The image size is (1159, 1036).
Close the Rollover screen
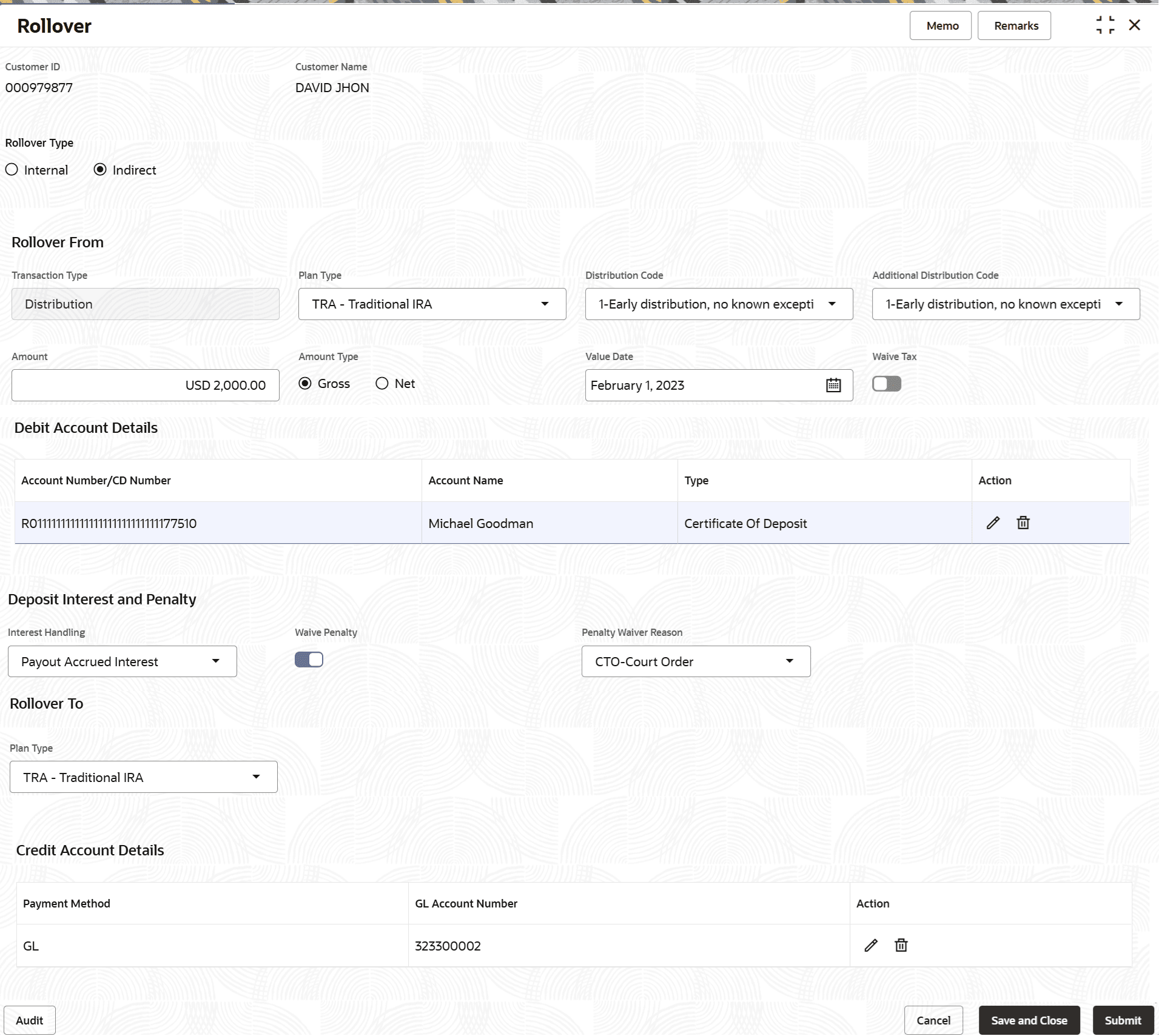(x=1135, y=25)
